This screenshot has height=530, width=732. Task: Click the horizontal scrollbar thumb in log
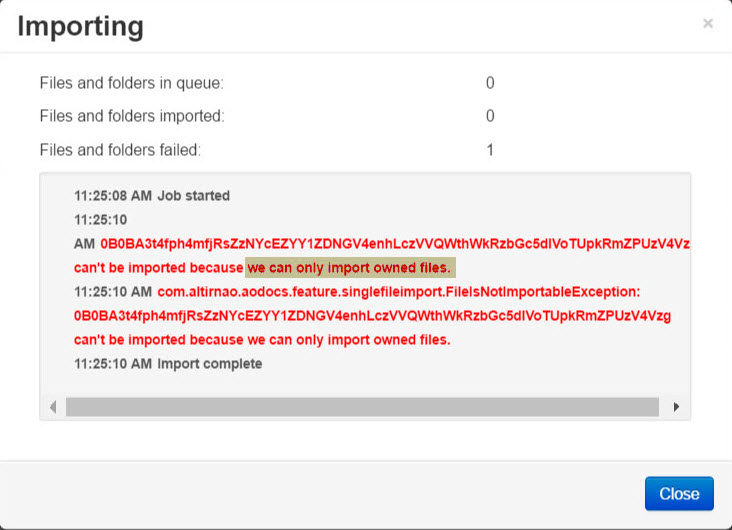362,407
